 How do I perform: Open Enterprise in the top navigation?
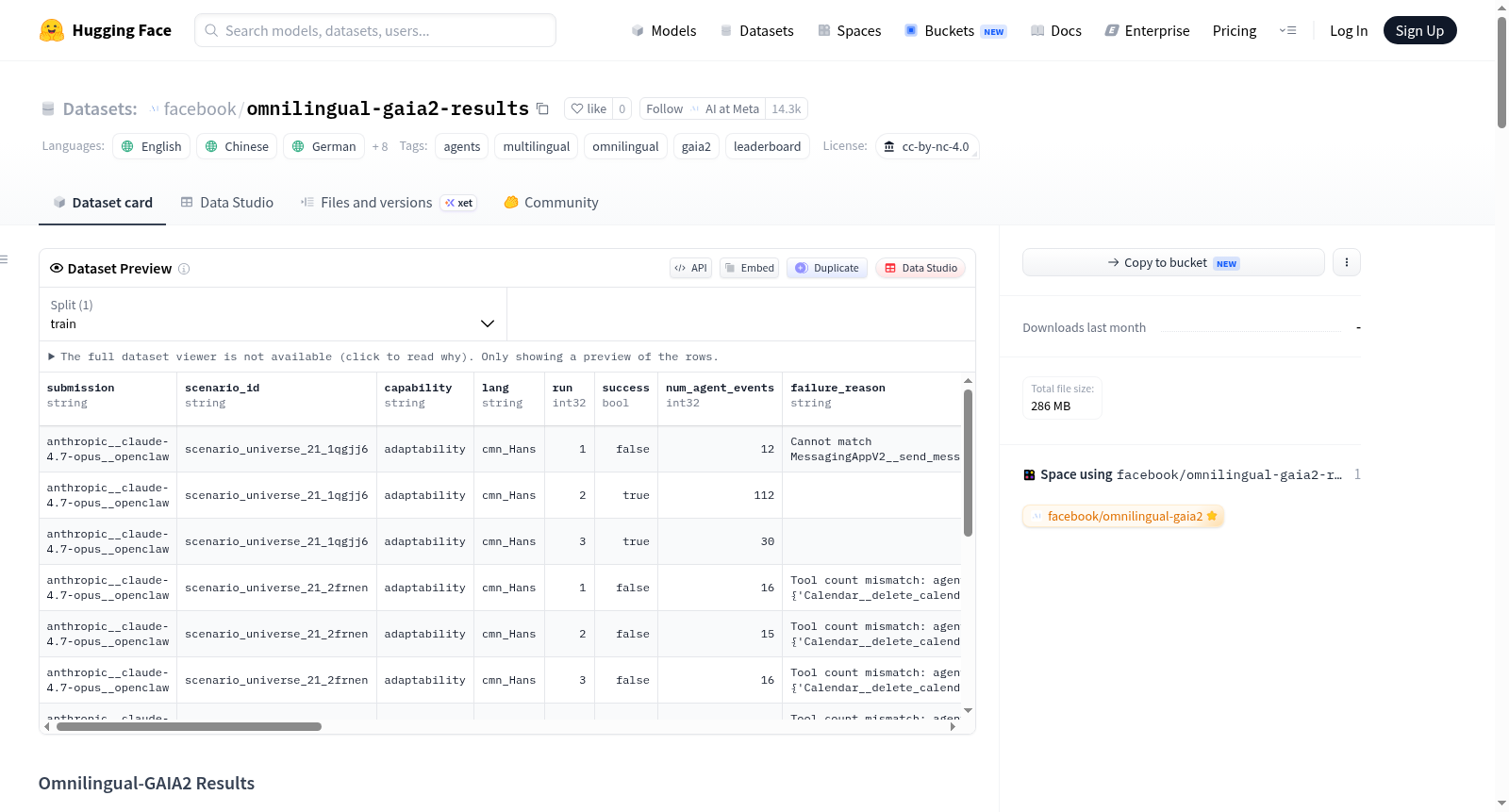[x=1147, y=30]
